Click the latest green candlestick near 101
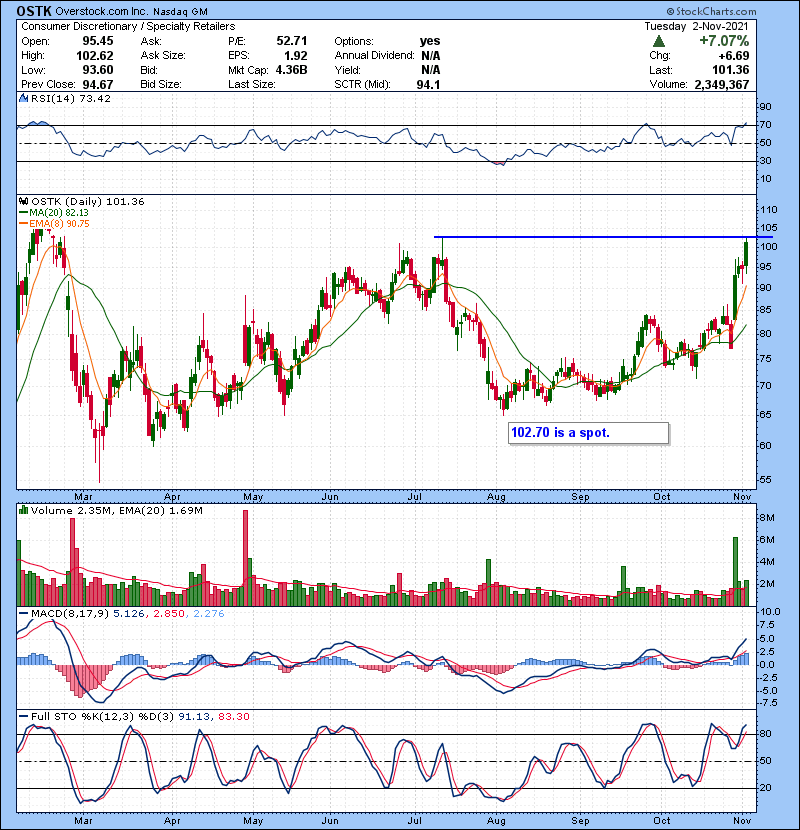The height and width of the screenshot is (830, 800). 746,254
